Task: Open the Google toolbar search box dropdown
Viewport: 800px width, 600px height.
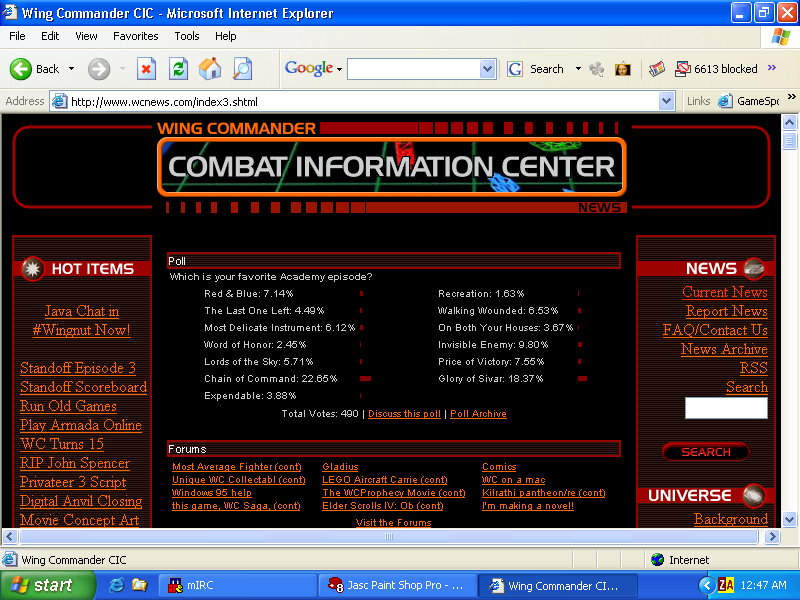Action: 487,69
